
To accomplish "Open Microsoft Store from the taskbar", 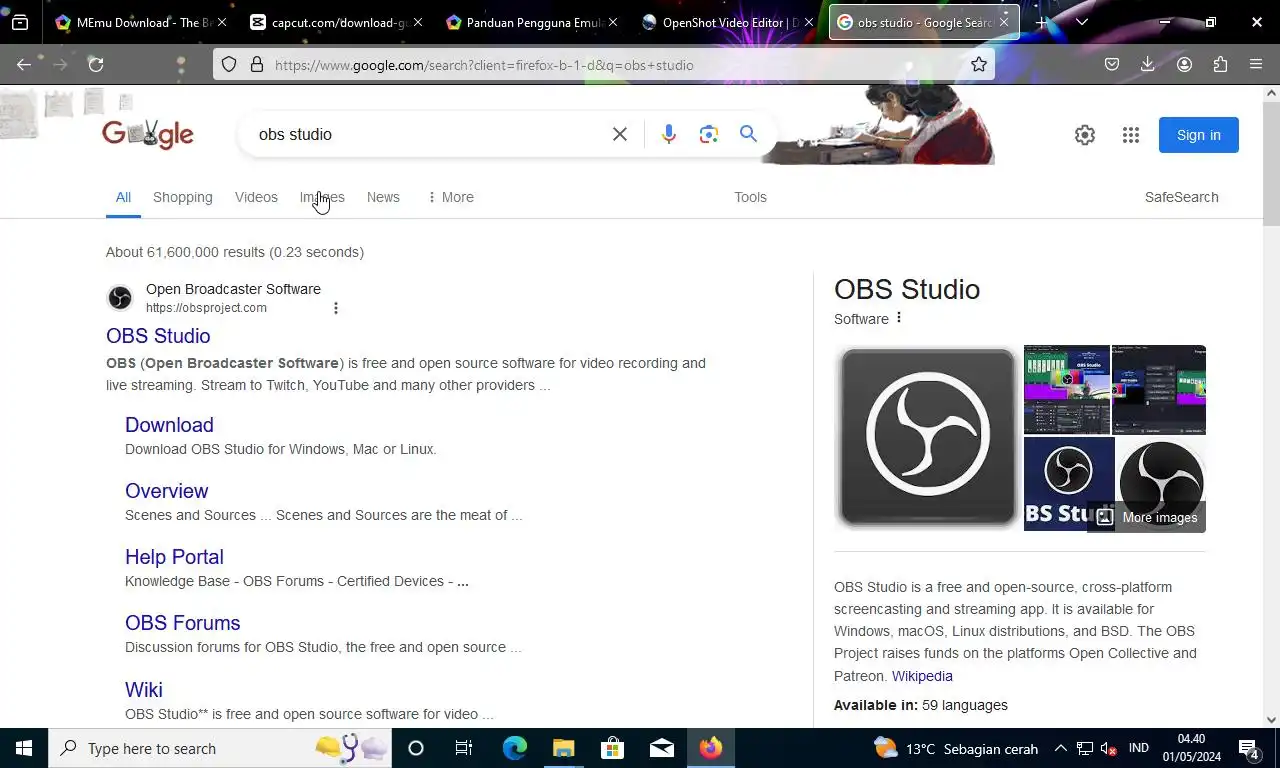I will coord(612,748).
